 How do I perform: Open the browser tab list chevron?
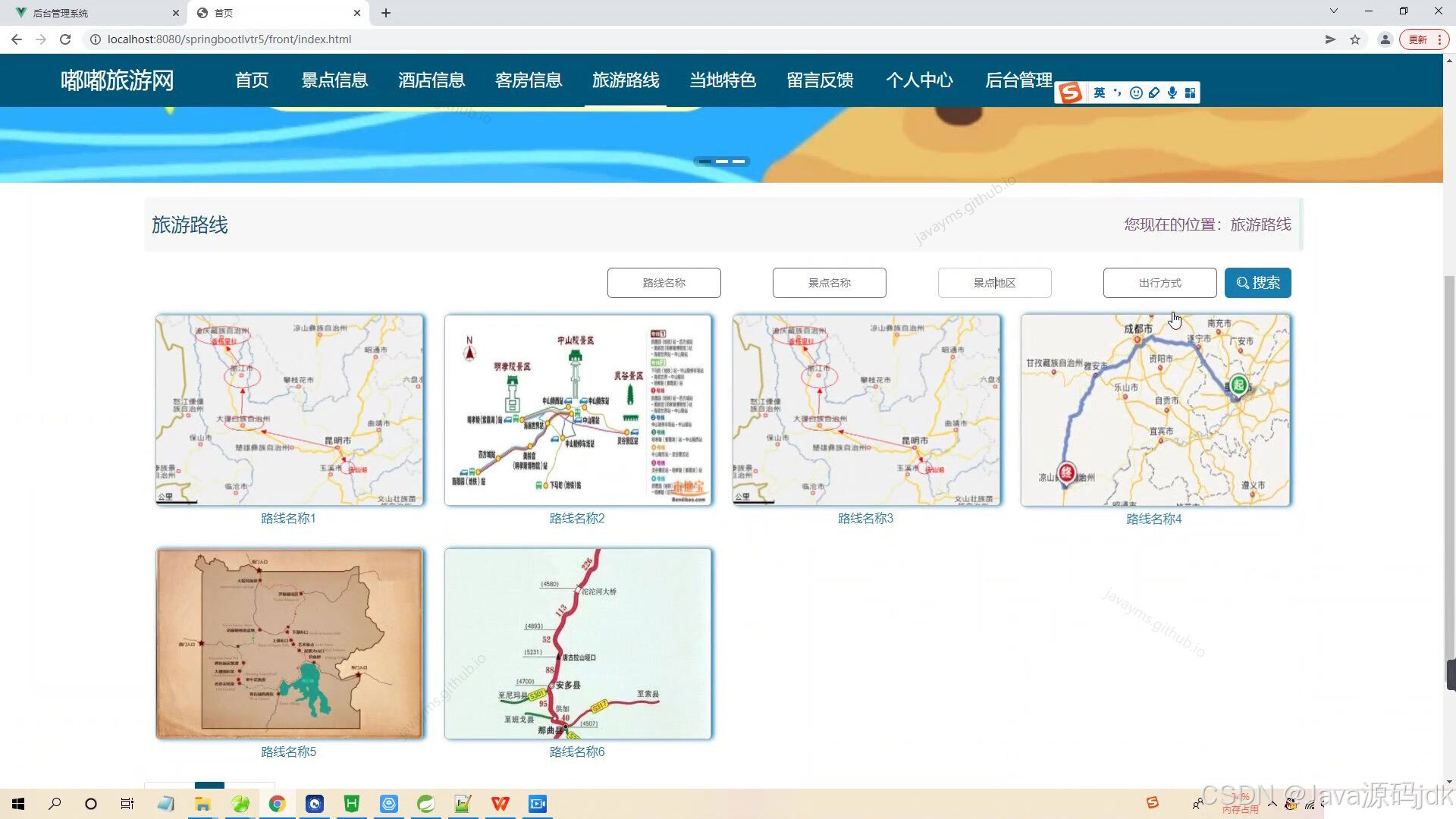point(1332,11)
